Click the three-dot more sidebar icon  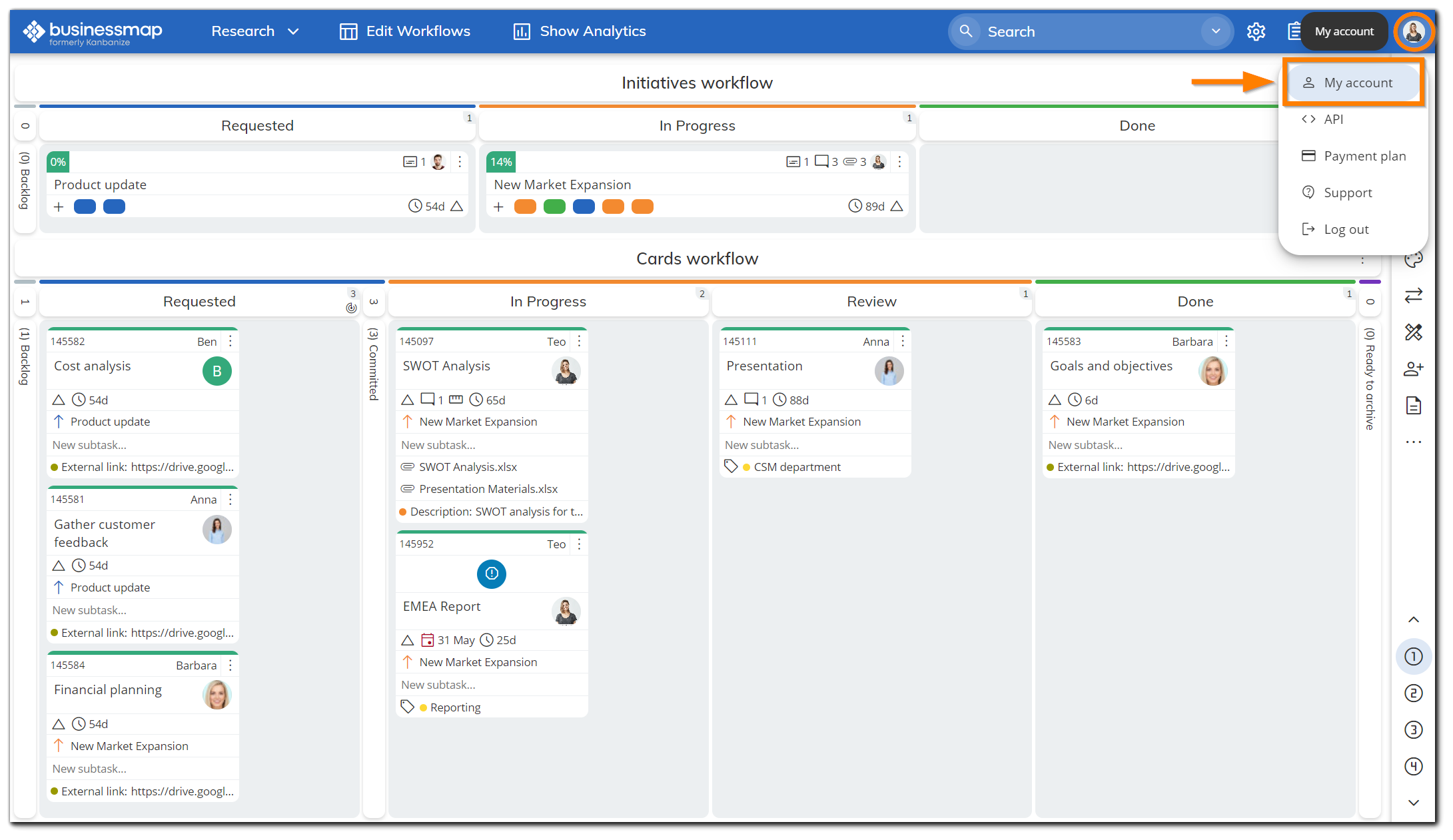pos(1413,442)
